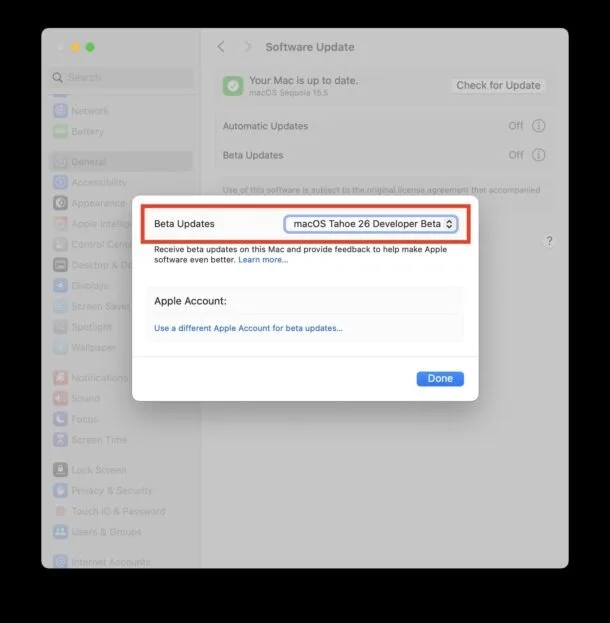
Task: Click the Search field in sidebar
Action: [121, 77]
